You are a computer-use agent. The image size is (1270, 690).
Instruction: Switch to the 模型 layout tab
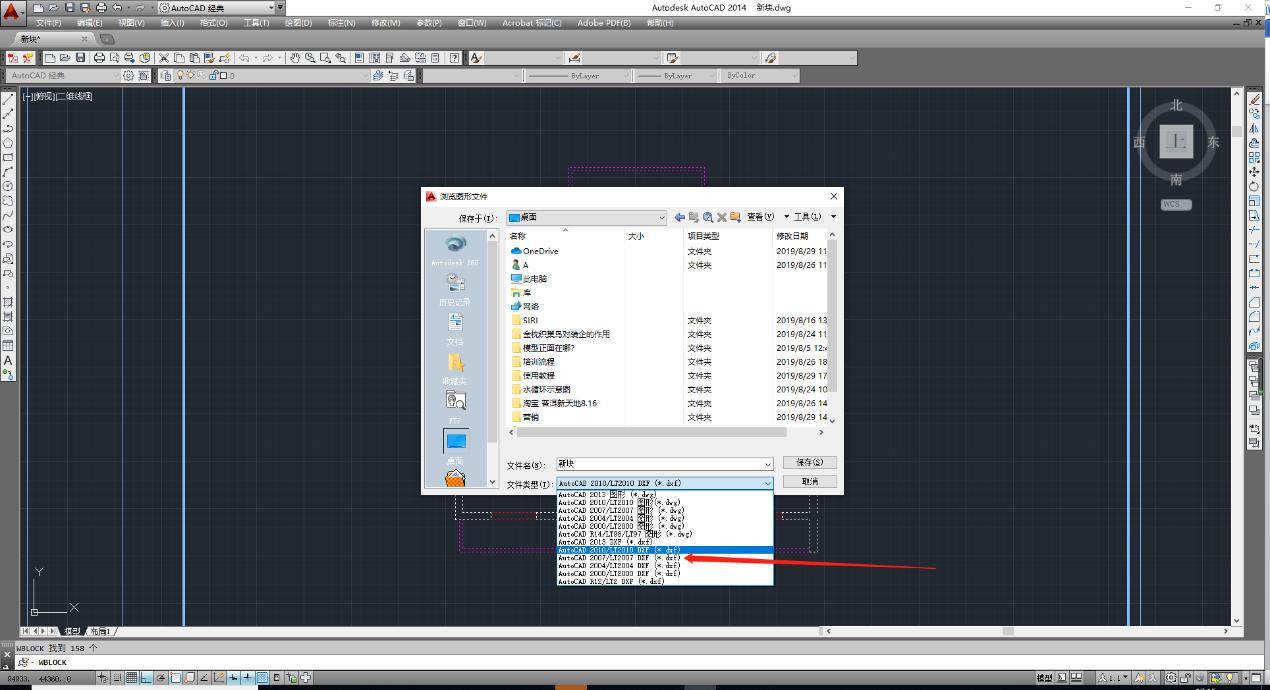(73, 631)
